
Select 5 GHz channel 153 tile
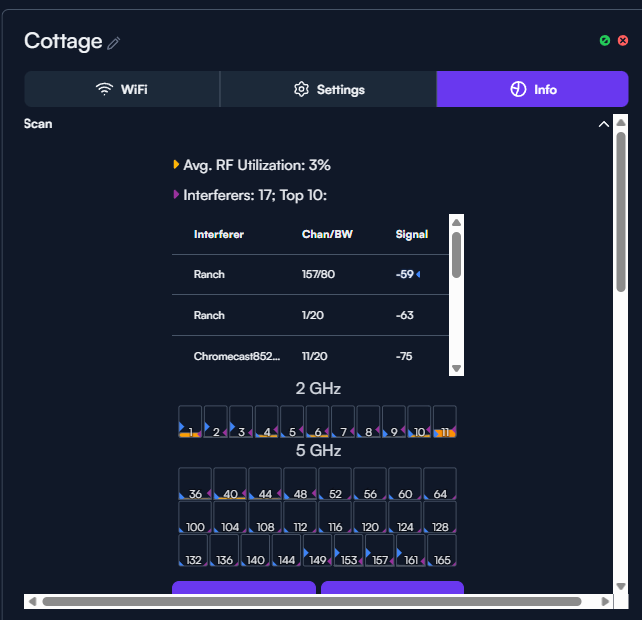[349, 550]
